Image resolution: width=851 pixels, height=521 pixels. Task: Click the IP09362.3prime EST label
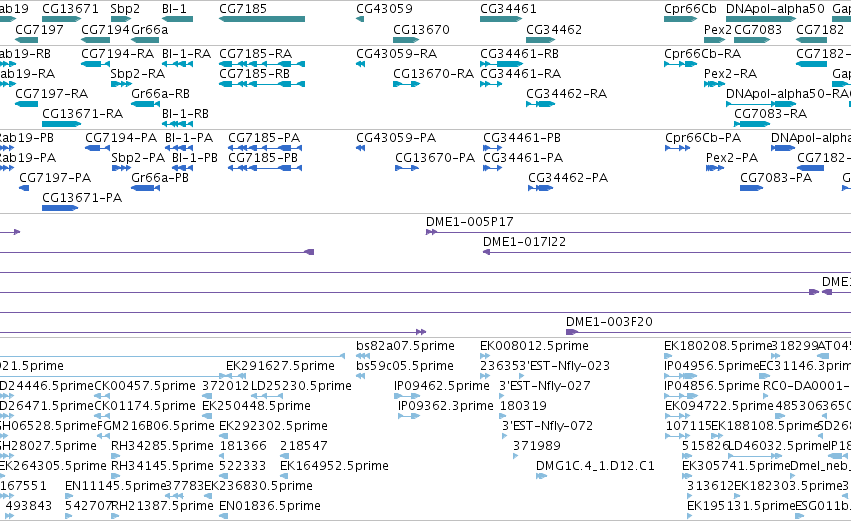coord(446,406)
